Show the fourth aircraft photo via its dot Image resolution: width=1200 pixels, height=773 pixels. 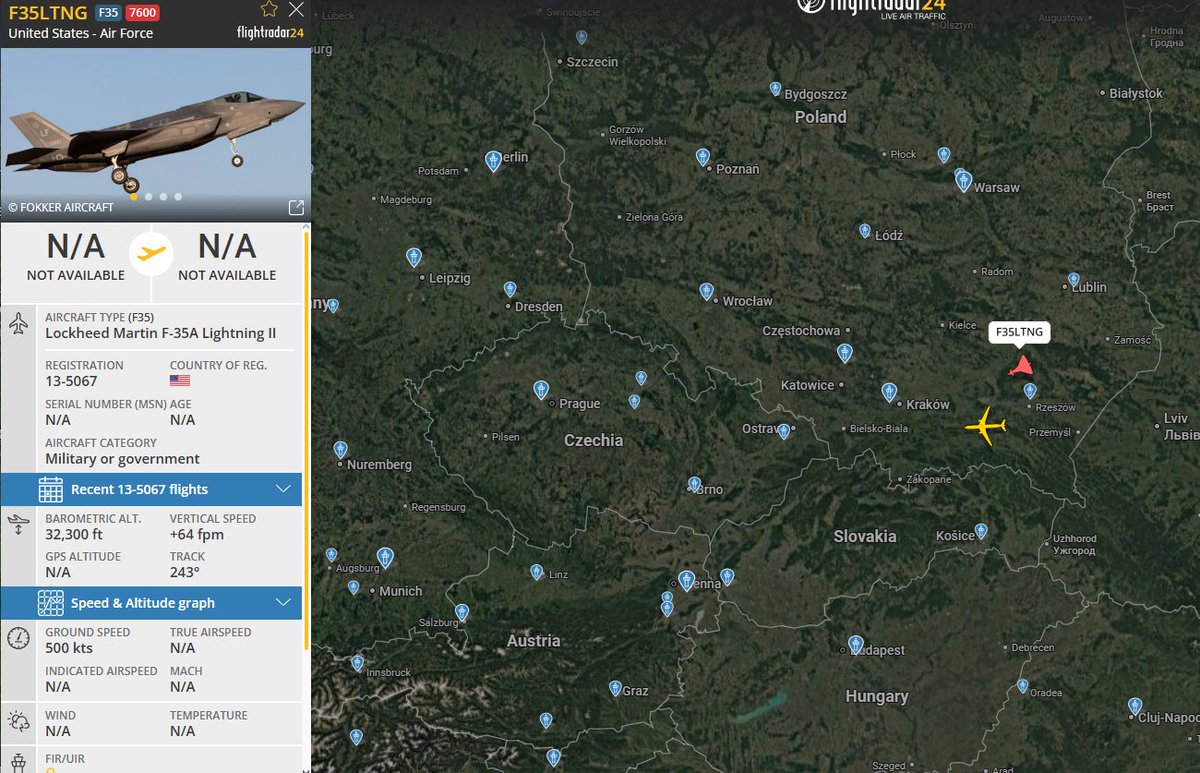(x=178, y=197)
